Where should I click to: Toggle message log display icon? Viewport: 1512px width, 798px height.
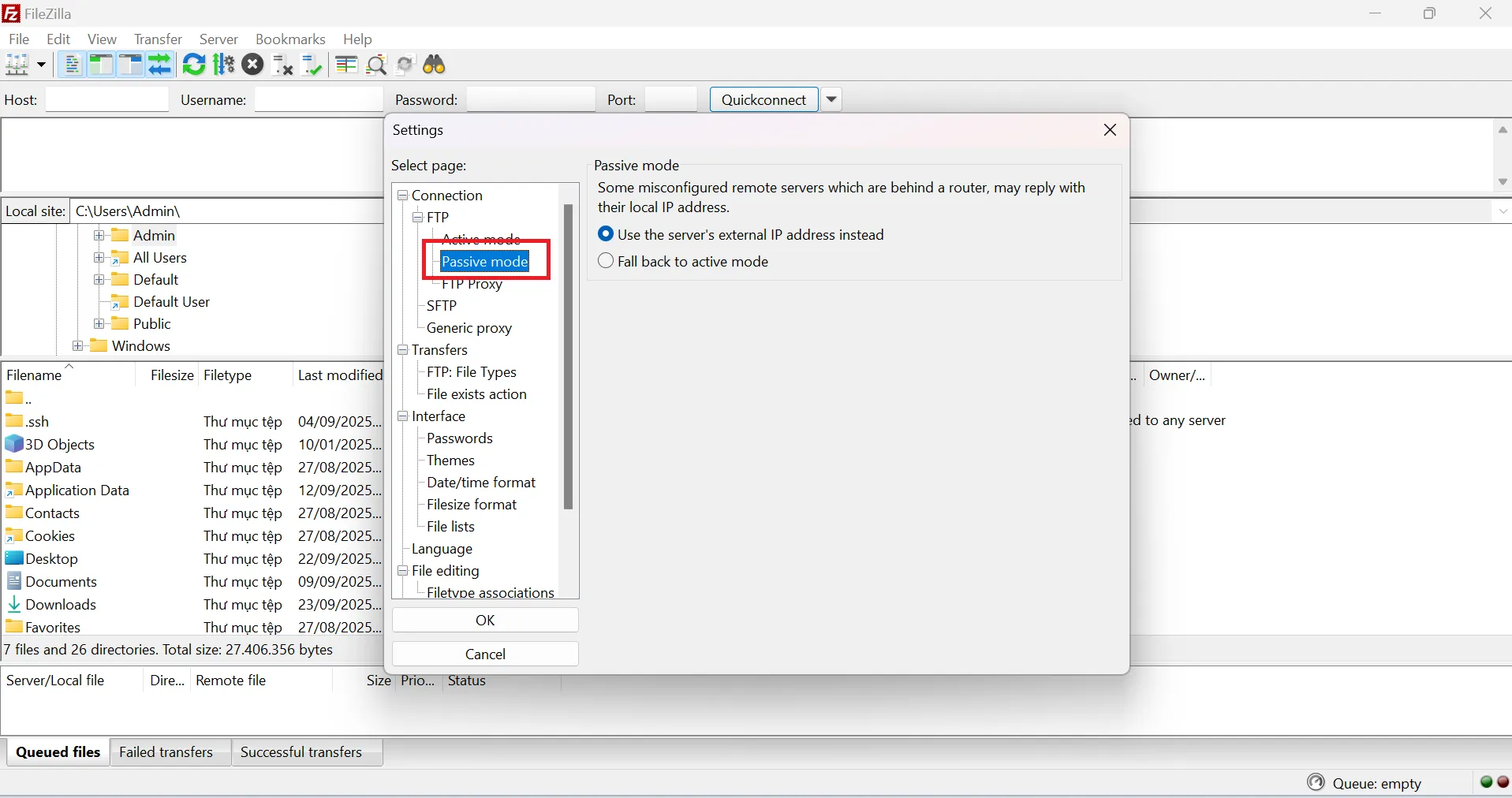tap(72, 65)
